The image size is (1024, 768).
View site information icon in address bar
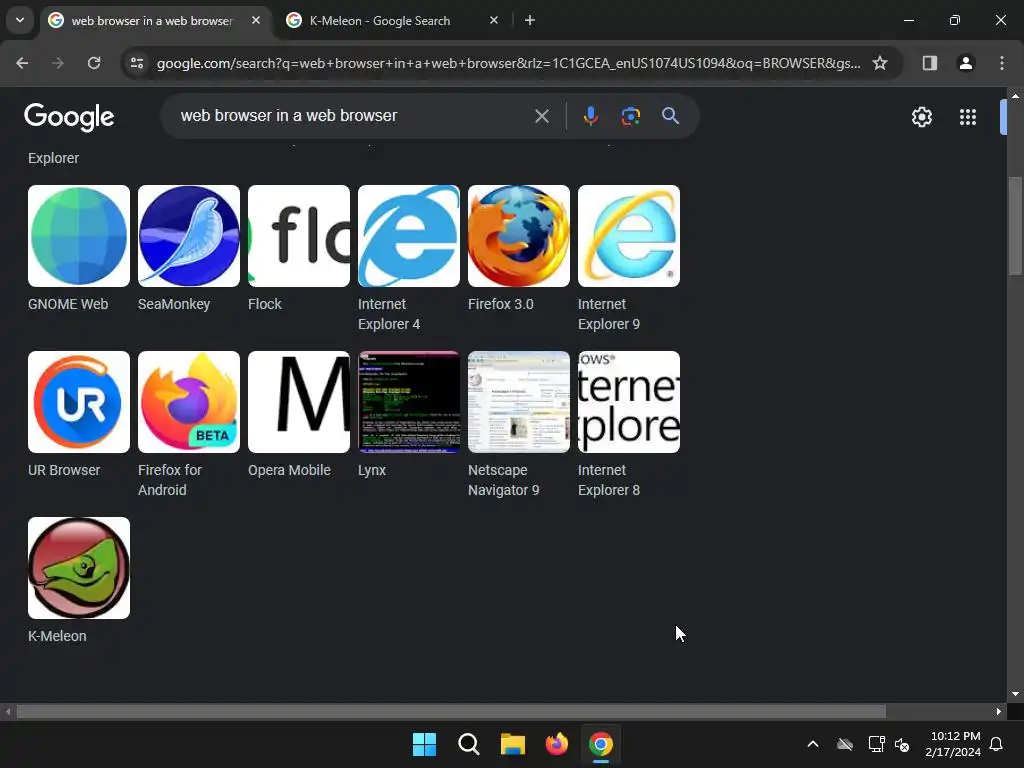tap(136, 63)
